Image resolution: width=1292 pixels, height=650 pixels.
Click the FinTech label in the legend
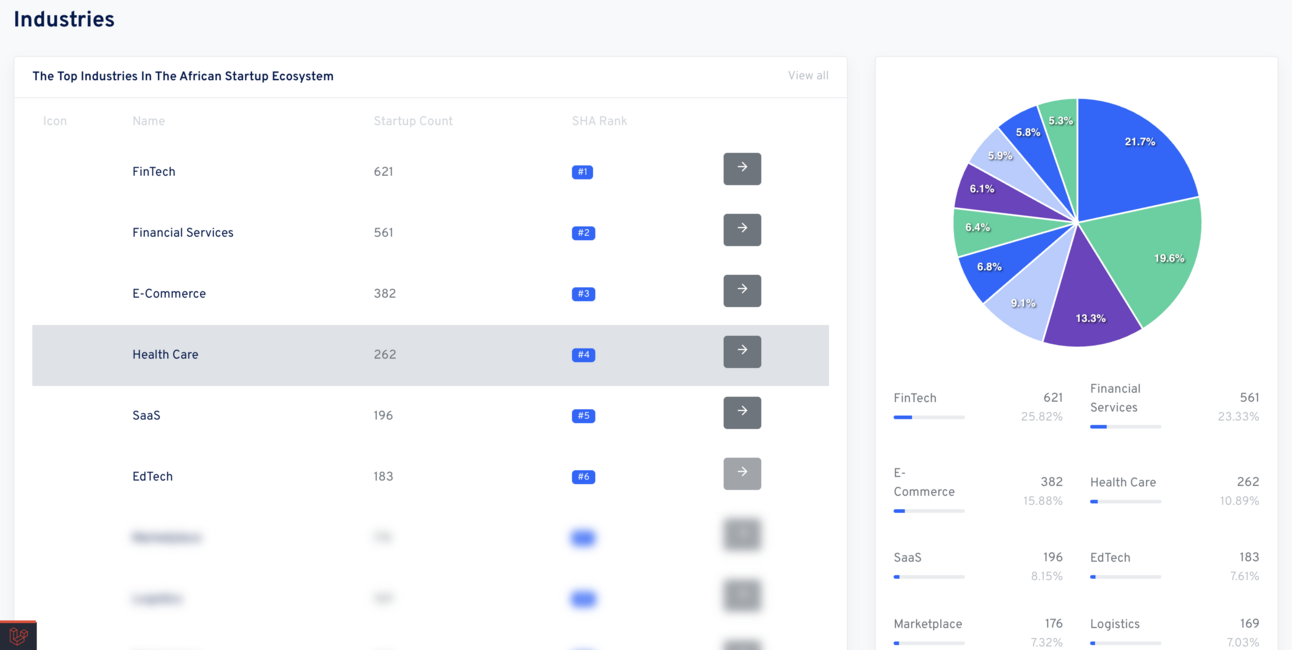point(915,398)
